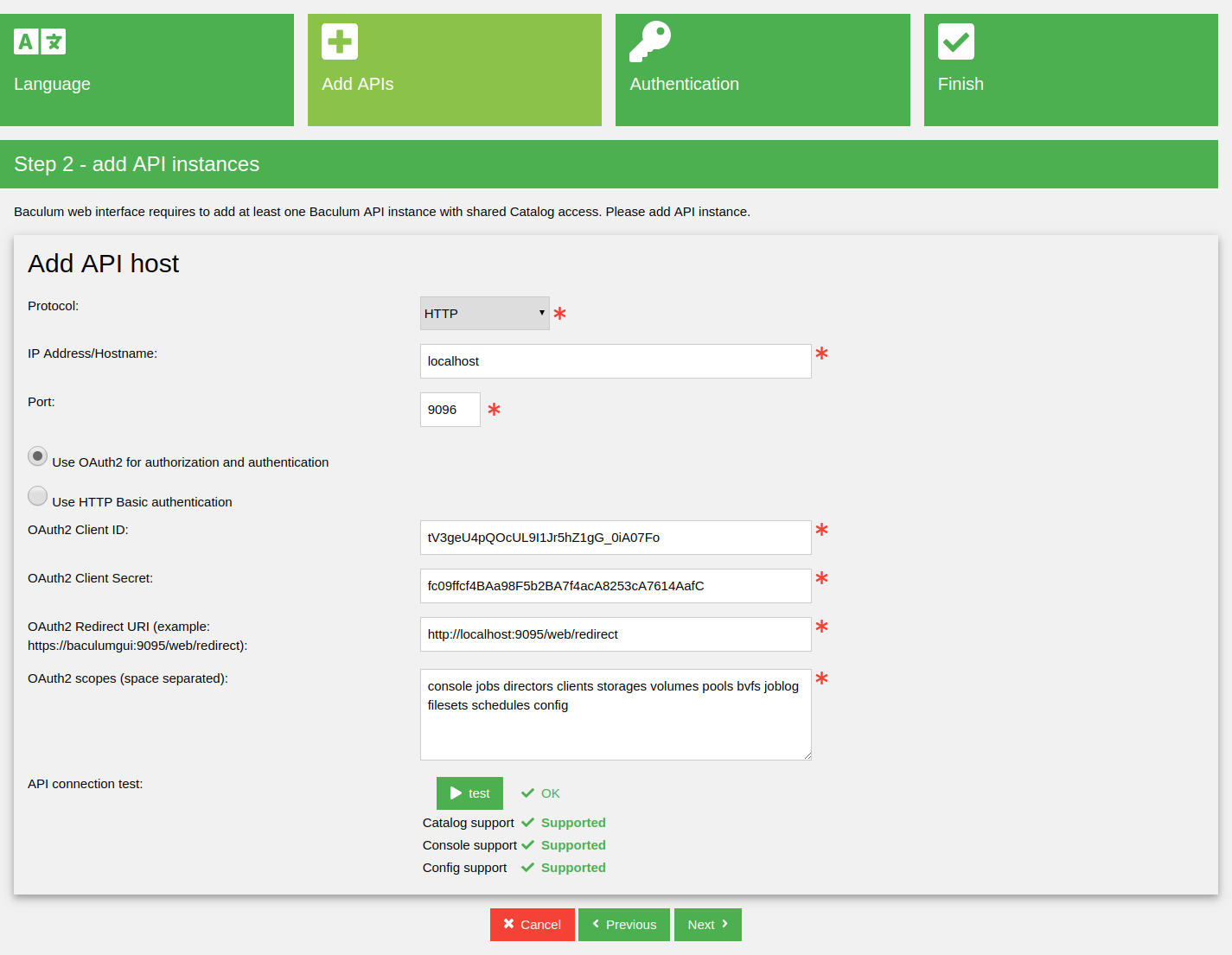Screen dimensions: 1232x955
Task: Click the IP Address/Hostname field
Action: 616,361
